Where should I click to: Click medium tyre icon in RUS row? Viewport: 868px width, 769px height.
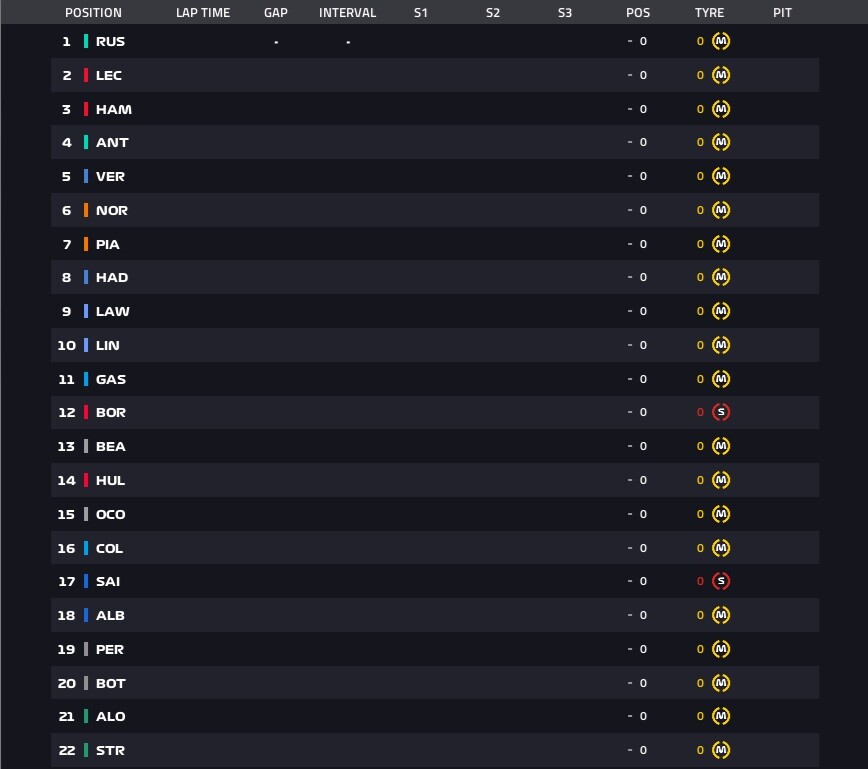coord(721,41)
